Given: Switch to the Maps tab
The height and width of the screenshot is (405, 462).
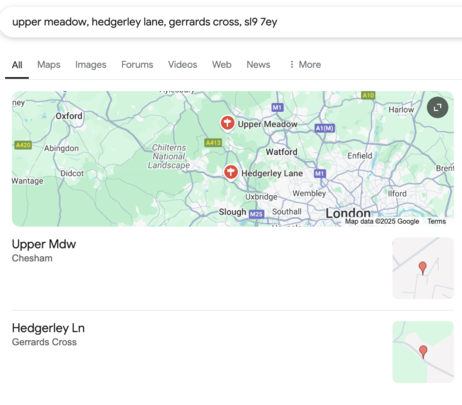Looking at the screenshot, I should [x=49, y=65].
